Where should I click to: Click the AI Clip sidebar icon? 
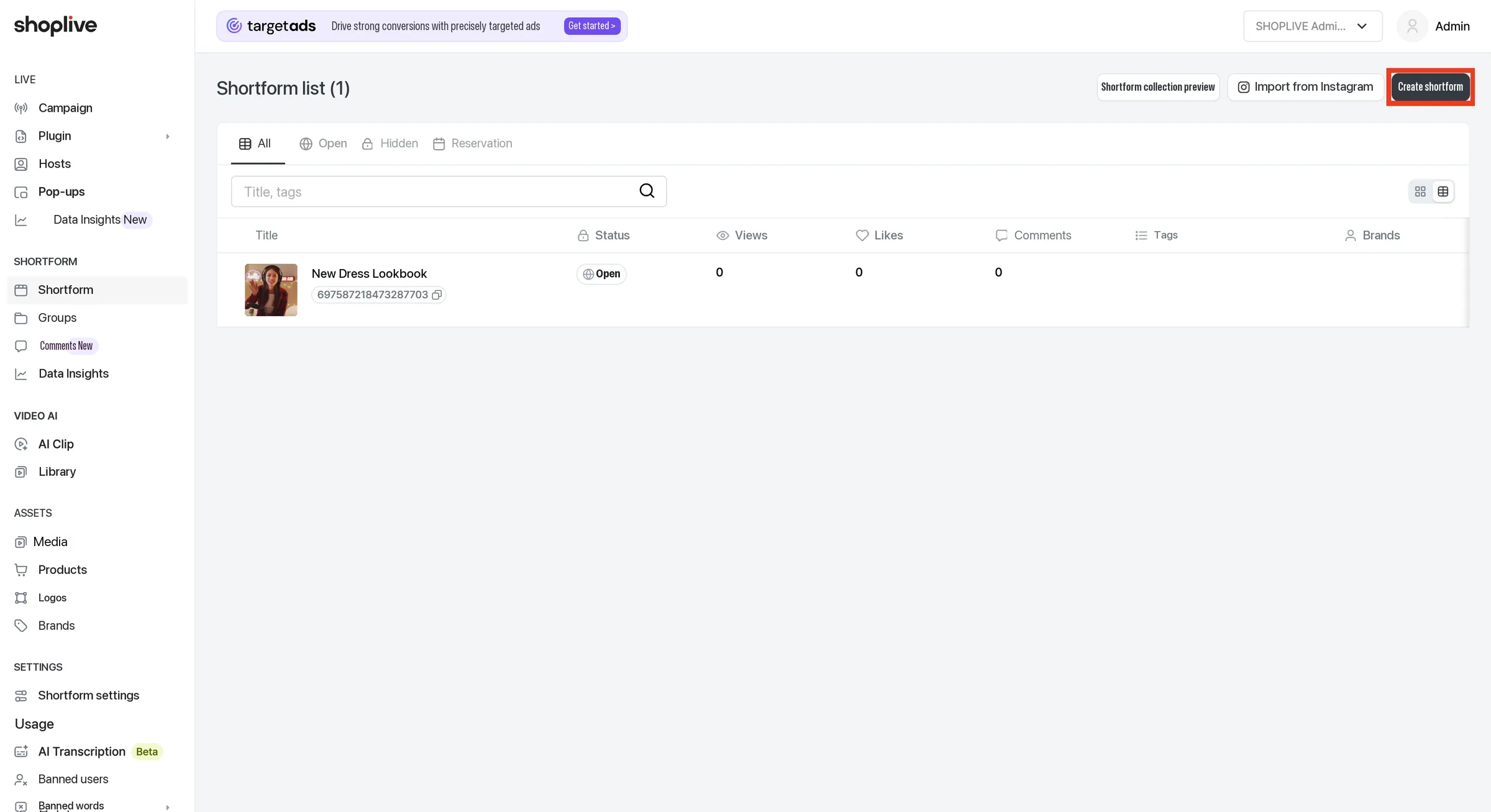coord(21,444)
